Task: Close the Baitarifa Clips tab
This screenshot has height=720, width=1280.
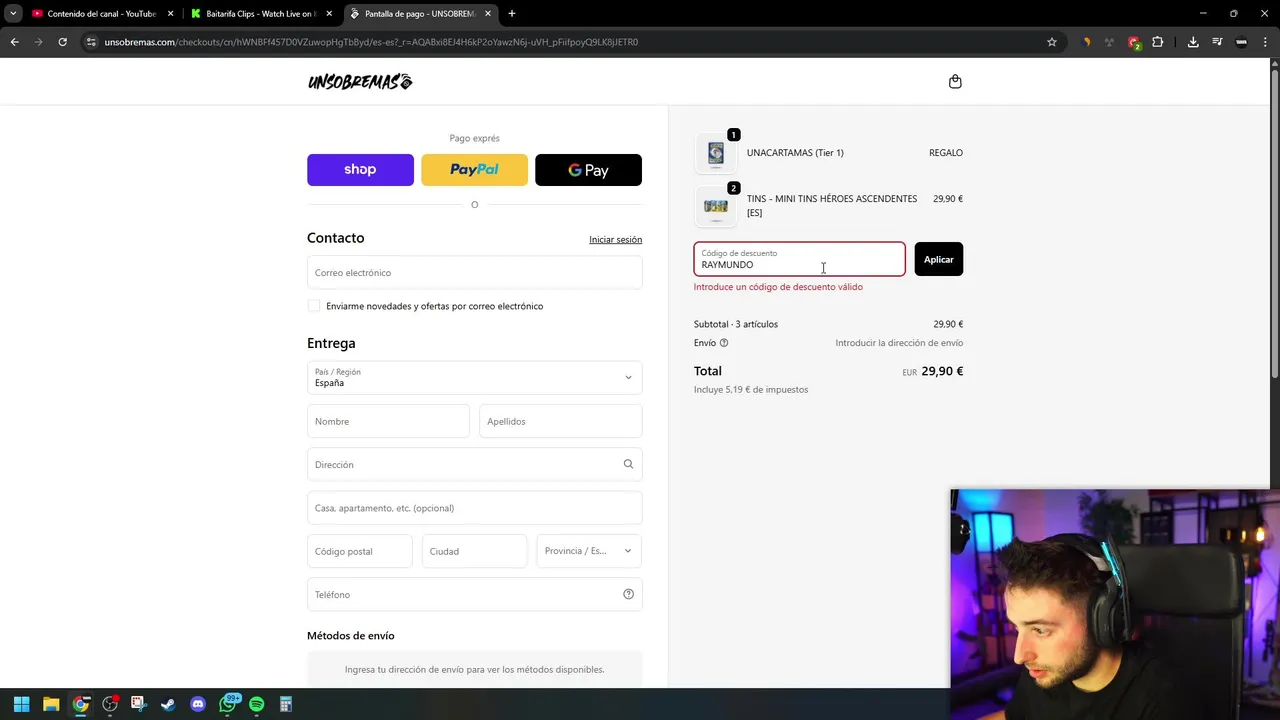Action: tap(329, 14)
